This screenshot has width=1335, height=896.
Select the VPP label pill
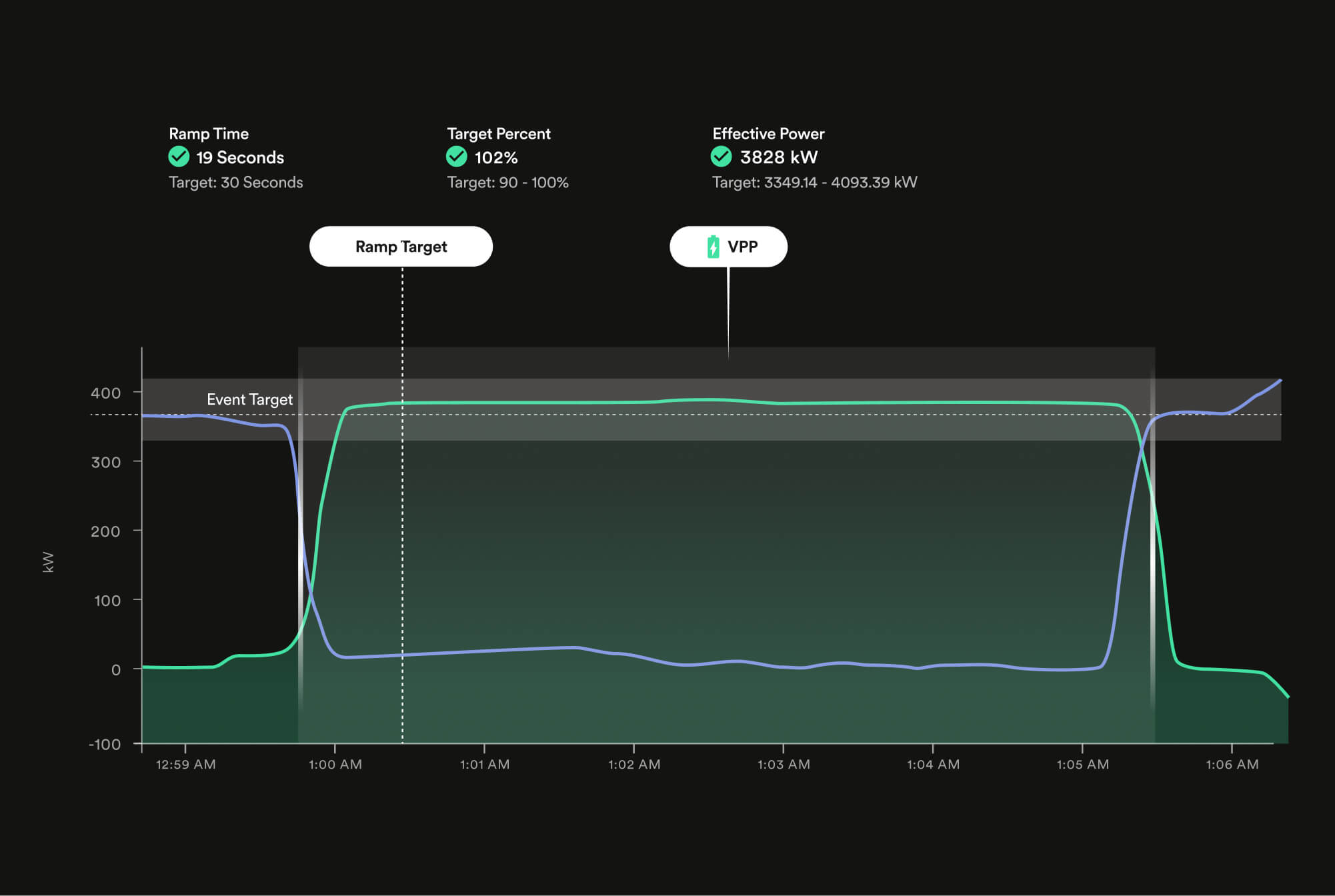[x=728, y=247]
